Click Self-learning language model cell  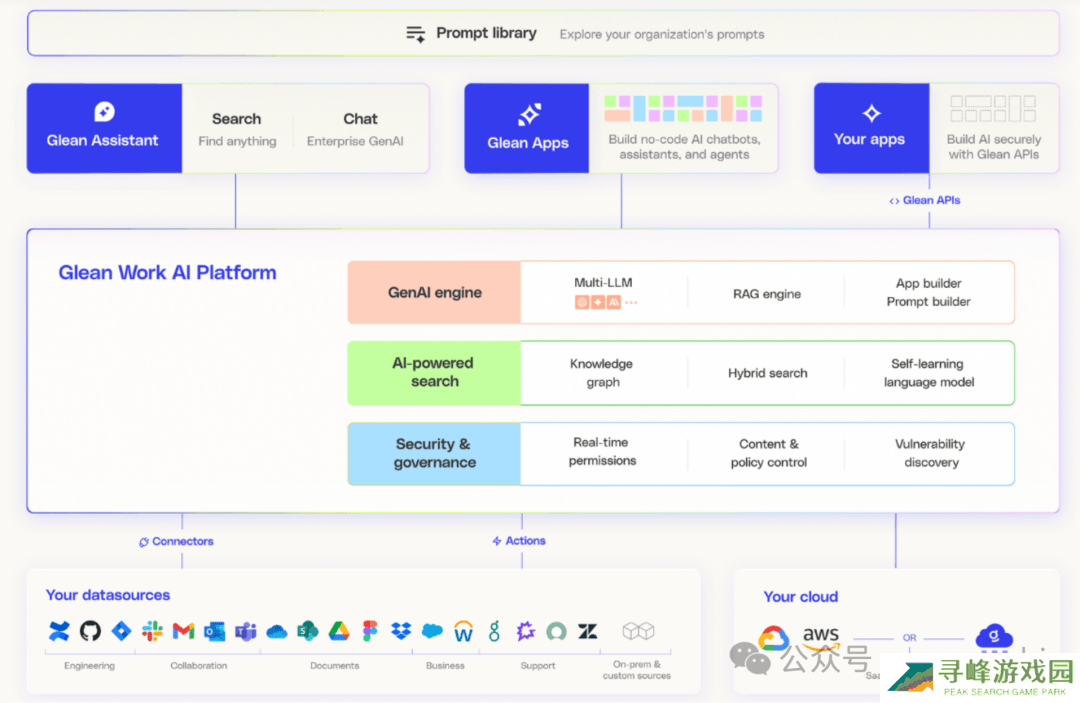tap(928, 373)
